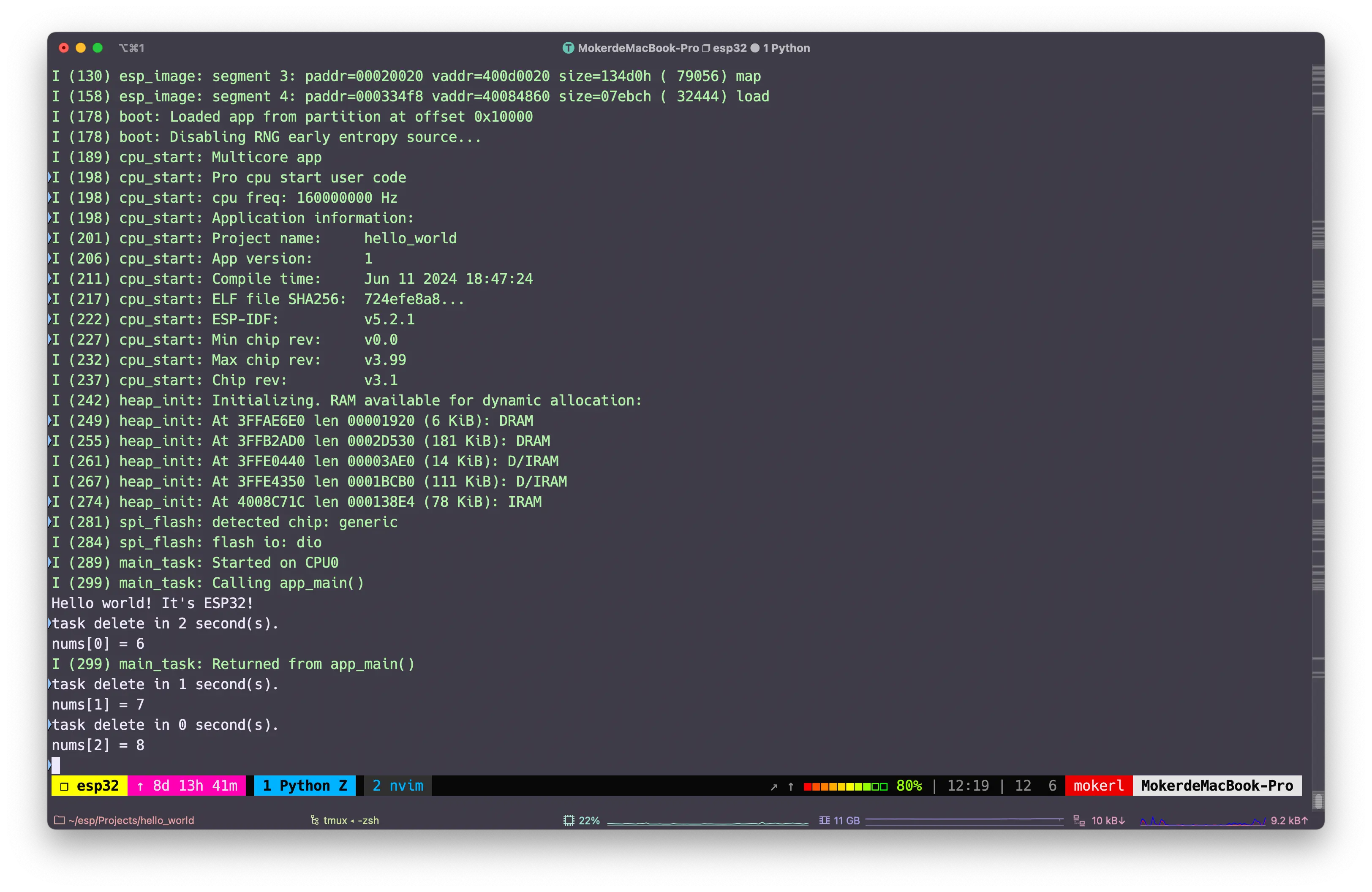Click the 11 GB memory value
Viewport: 1372px width, 892px height.
pyautogui.click(x=847, y=820)
